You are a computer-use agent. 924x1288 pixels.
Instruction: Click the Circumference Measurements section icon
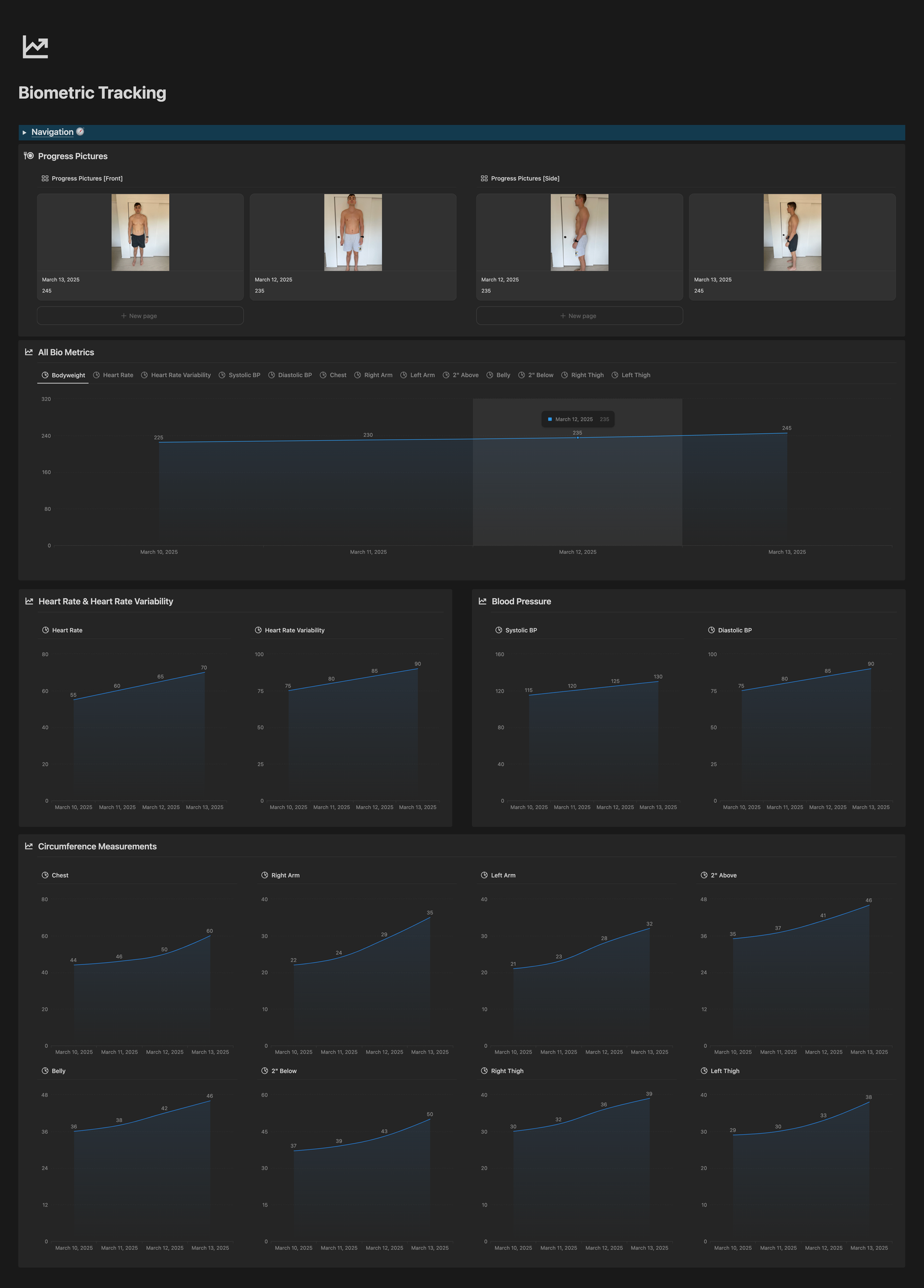29,846
